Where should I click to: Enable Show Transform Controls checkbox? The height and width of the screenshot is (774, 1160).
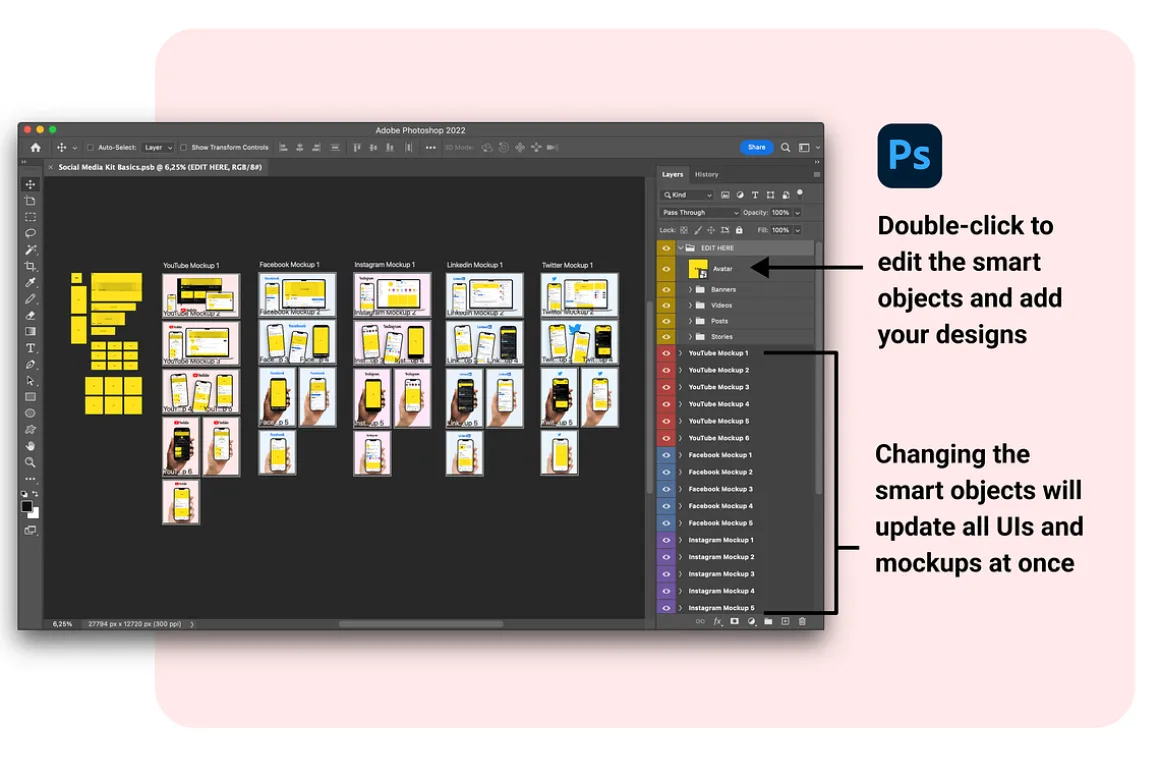click(183, 147)
